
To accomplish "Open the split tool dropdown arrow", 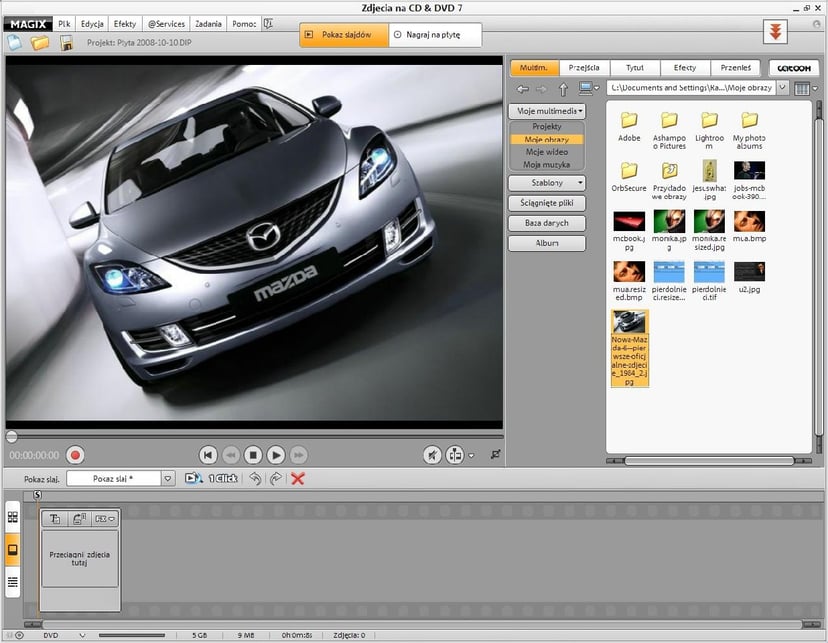I will coord(471,456).
